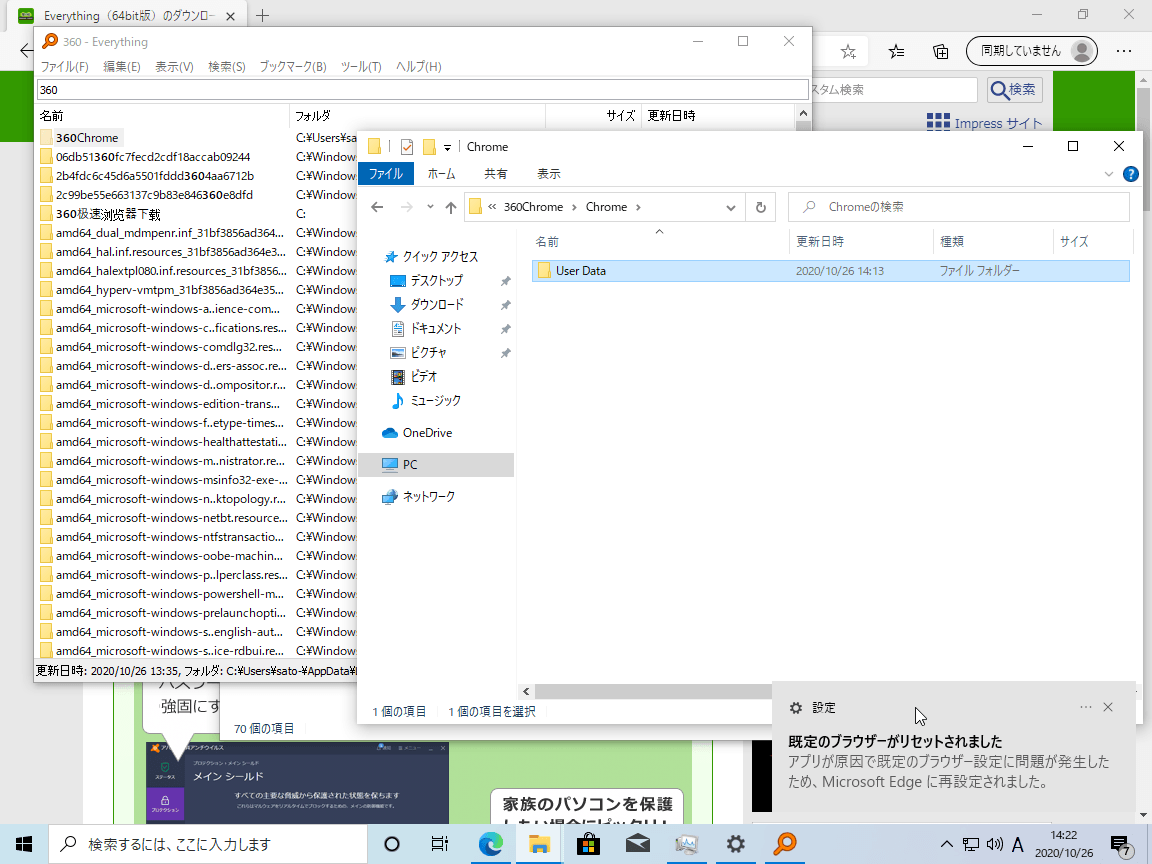Open the Settings gear in the taskbar
This screenshot has height=864, width=1152.
[736, 844]
